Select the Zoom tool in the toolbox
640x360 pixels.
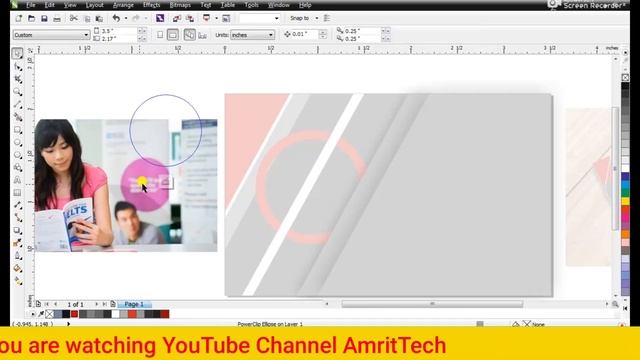pyautogui.click(x=18, y=92)
